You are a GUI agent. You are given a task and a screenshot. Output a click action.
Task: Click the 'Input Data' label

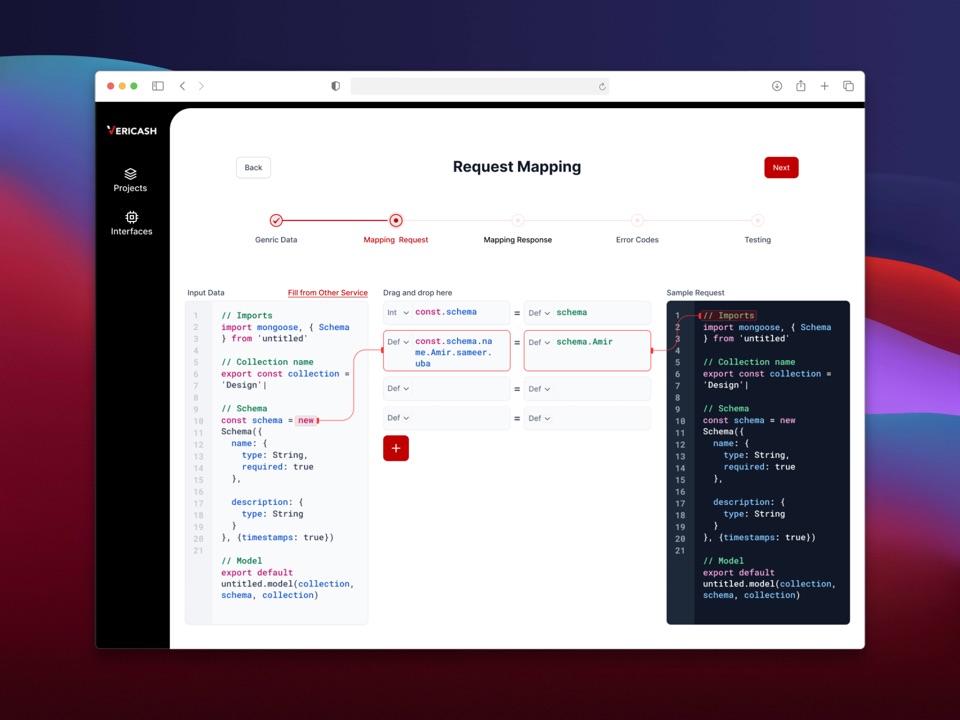pyautogui.click(x=206, y=293)
